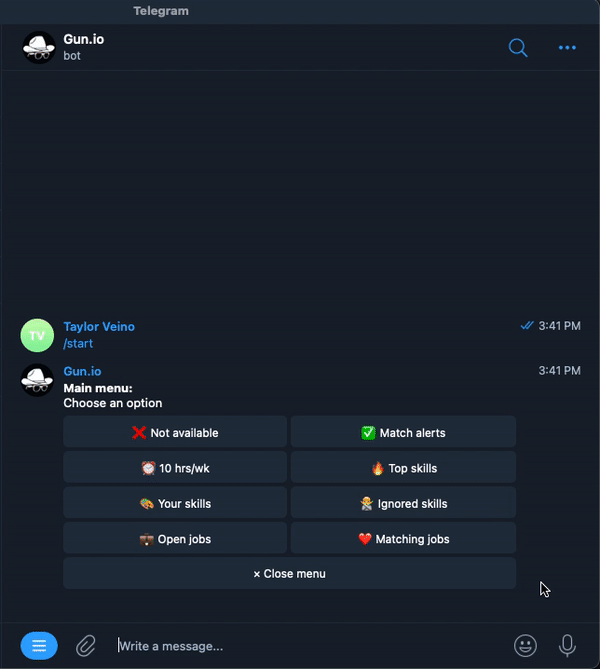The image size is (600, 669).
Task: Open the chat search magnifier icon
Action: point(518,47)
